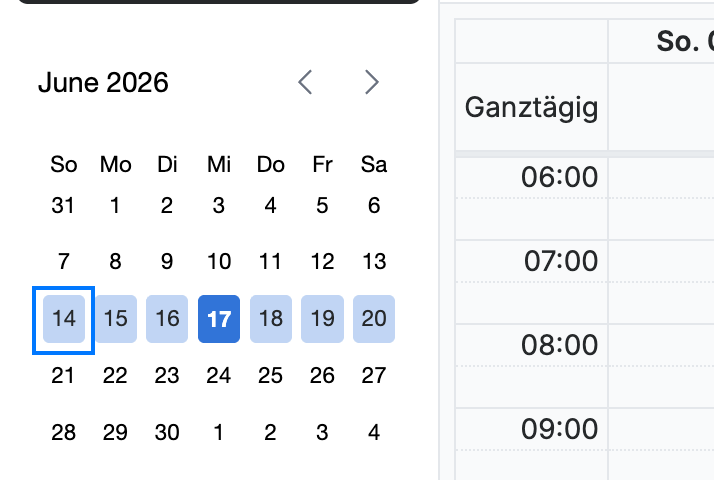Select June 17 in mini calendar

219,319
